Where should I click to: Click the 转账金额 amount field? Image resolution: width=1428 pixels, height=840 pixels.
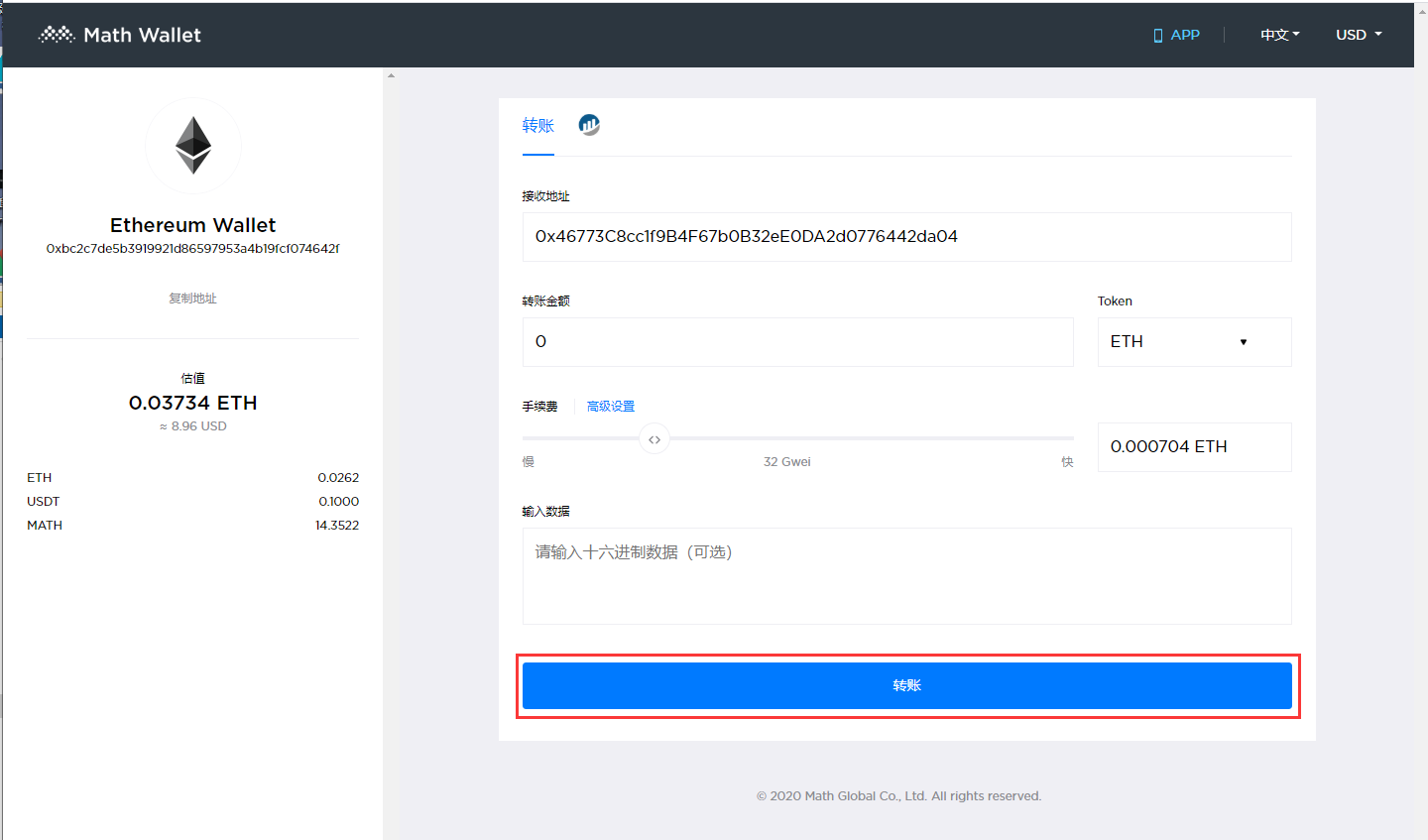pos(797,342)
